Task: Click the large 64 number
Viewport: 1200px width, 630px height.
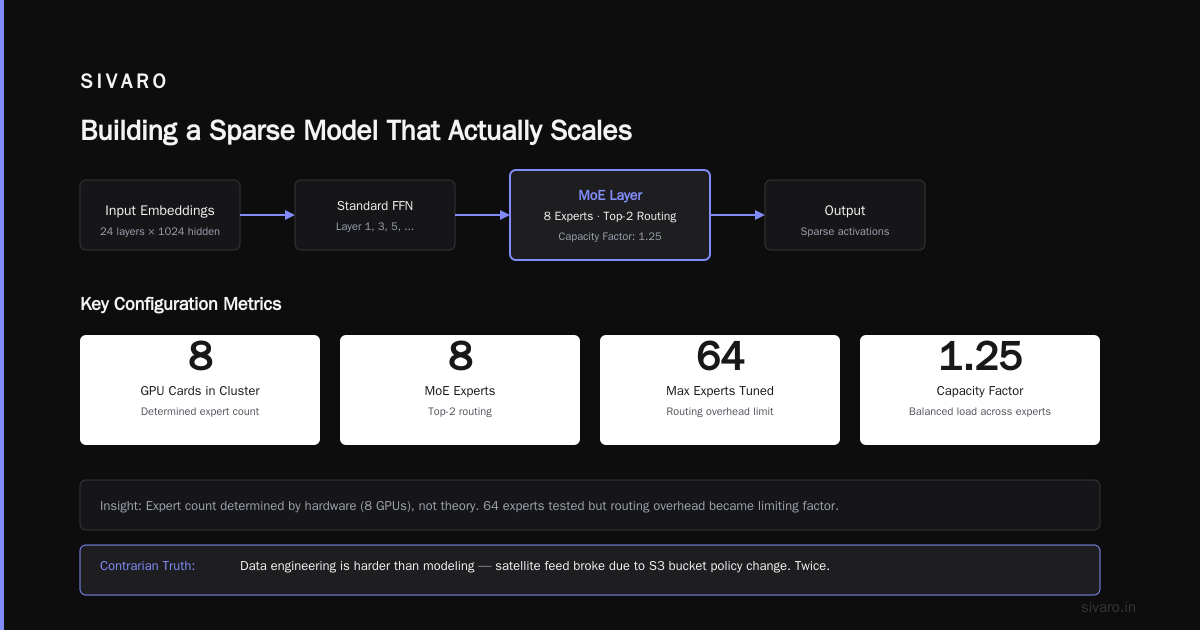Action: point(720,356)
